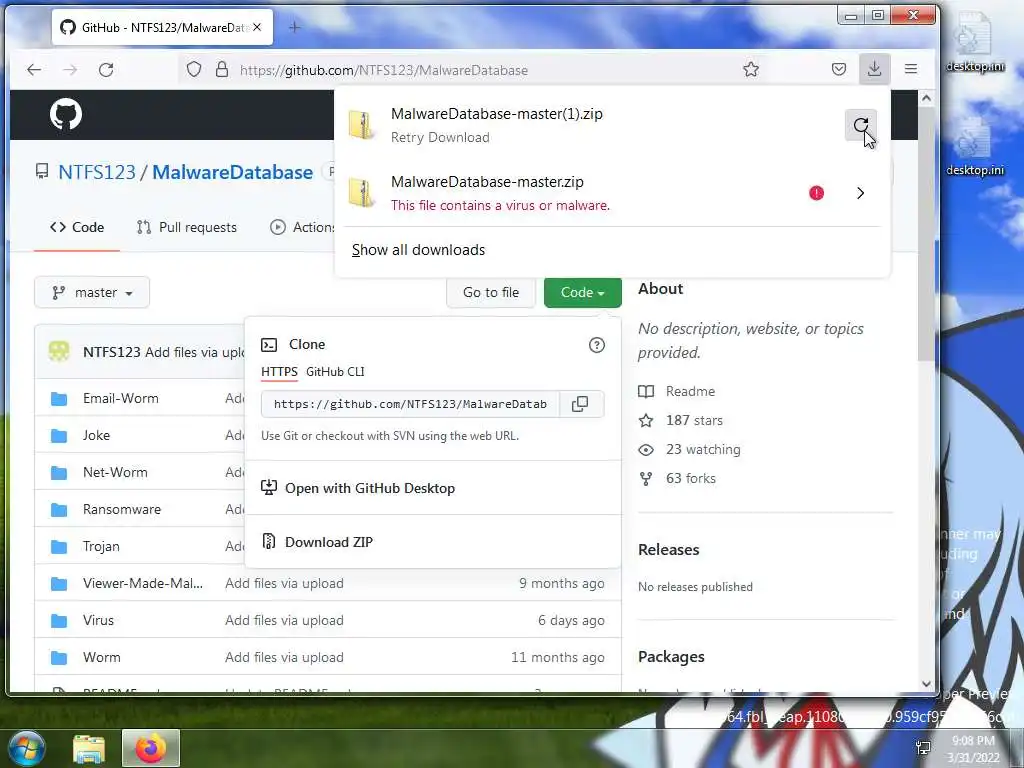Open Windows Explorer from the taskbar
Viewport: 1024px width, 768px height.
pyautogui.click(x=89, y=749)
